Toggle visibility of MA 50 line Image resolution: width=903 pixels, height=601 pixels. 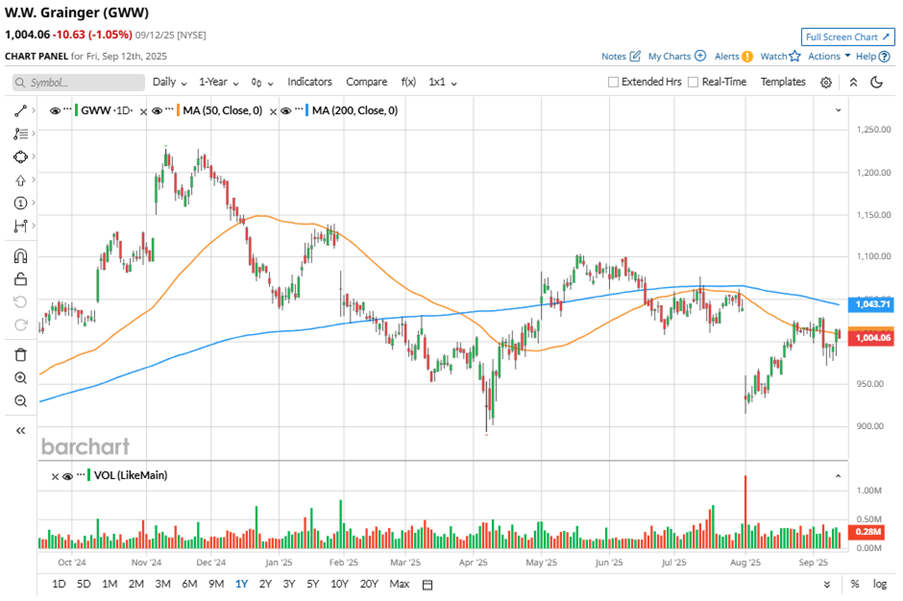(x=157, y=111)
